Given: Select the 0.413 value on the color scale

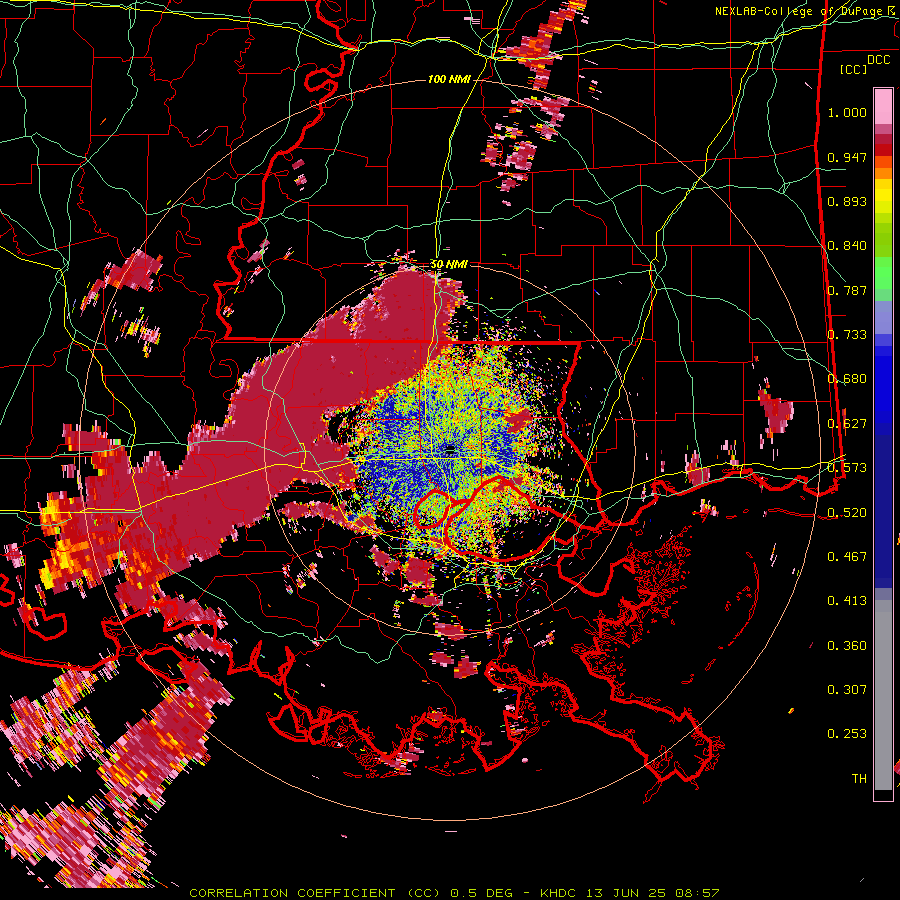Looking at the screenshot, I should click(847, 600).
